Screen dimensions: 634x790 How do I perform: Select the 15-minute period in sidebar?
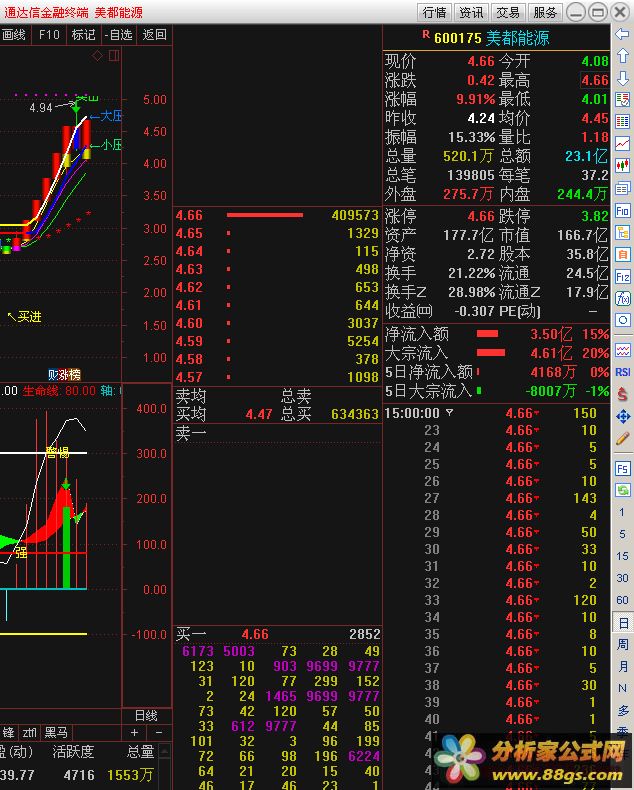point(622,556)
